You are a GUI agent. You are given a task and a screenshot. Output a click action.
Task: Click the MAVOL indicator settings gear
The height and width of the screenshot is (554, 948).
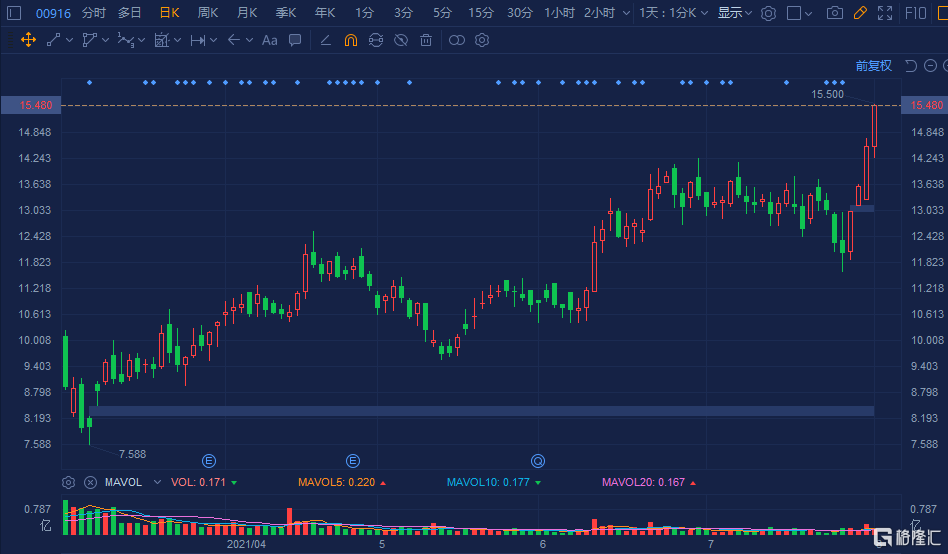coord(68,482)
